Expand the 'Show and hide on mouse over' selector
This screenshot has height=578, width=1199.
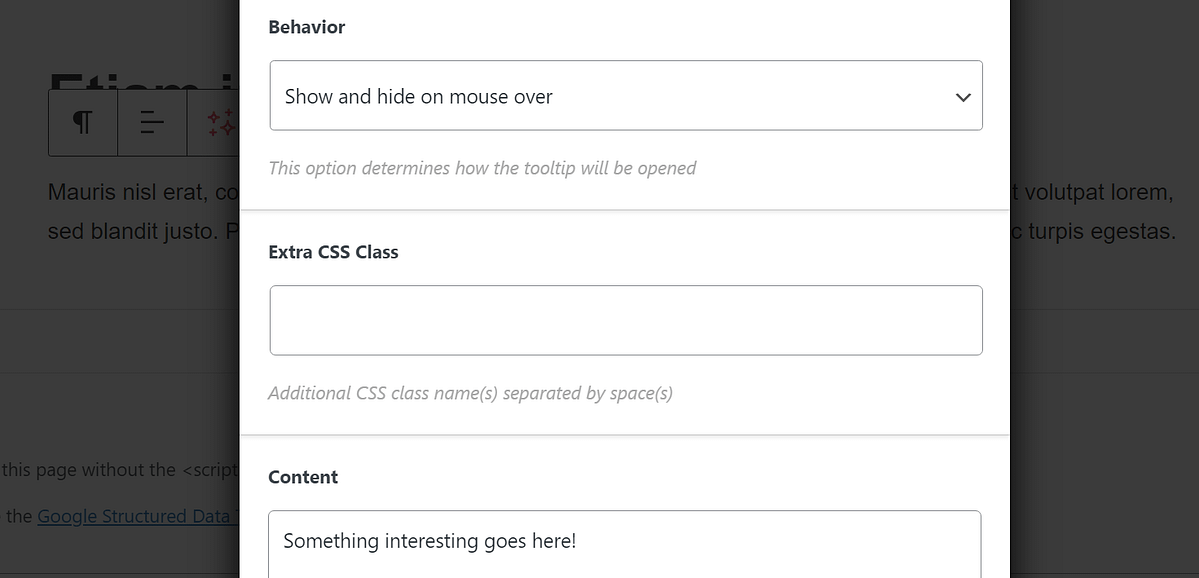626,96
